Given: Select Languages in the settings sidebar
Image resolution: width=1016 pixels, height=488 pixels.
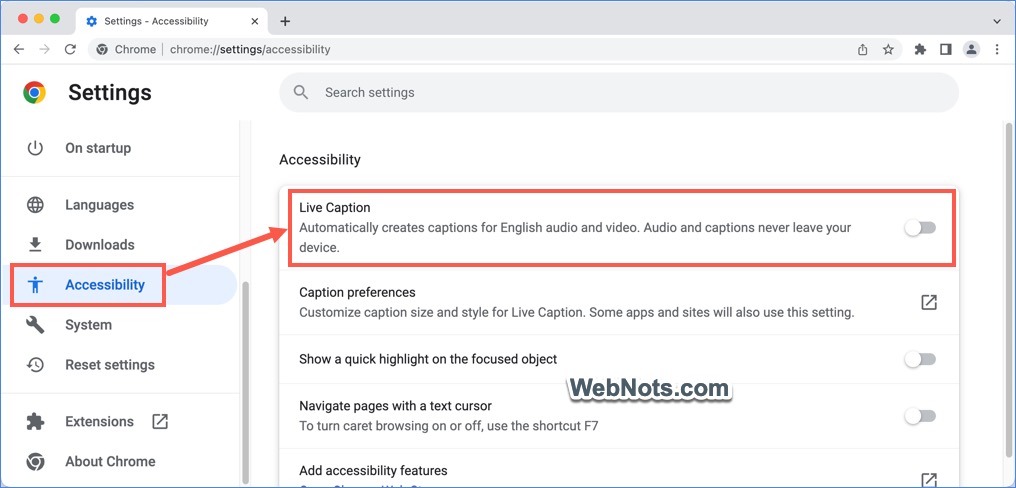Looking at the screenshot, I should click(99, 205).
